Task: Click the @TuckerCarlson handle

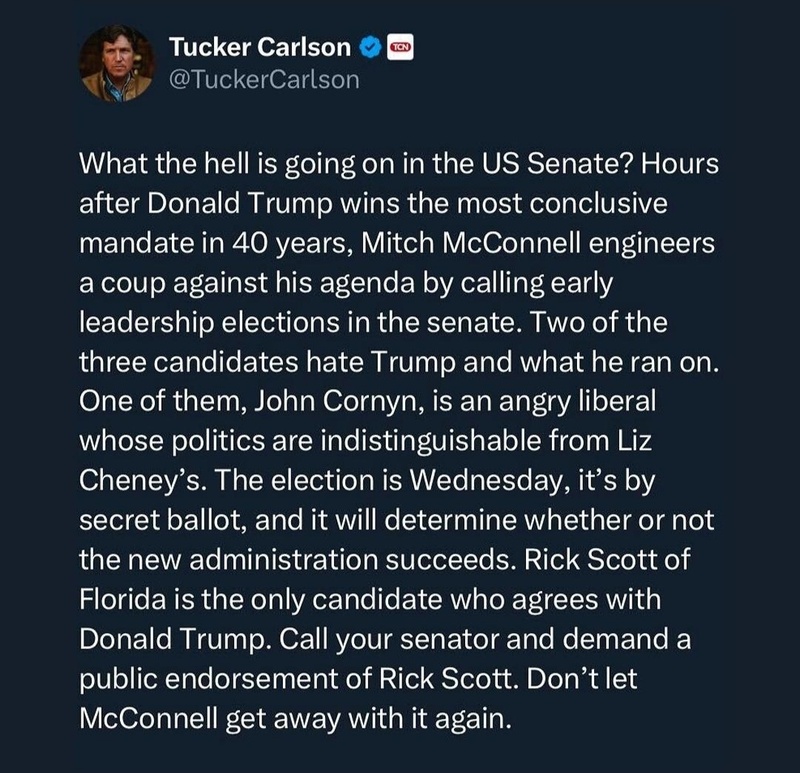Action: 264,80
